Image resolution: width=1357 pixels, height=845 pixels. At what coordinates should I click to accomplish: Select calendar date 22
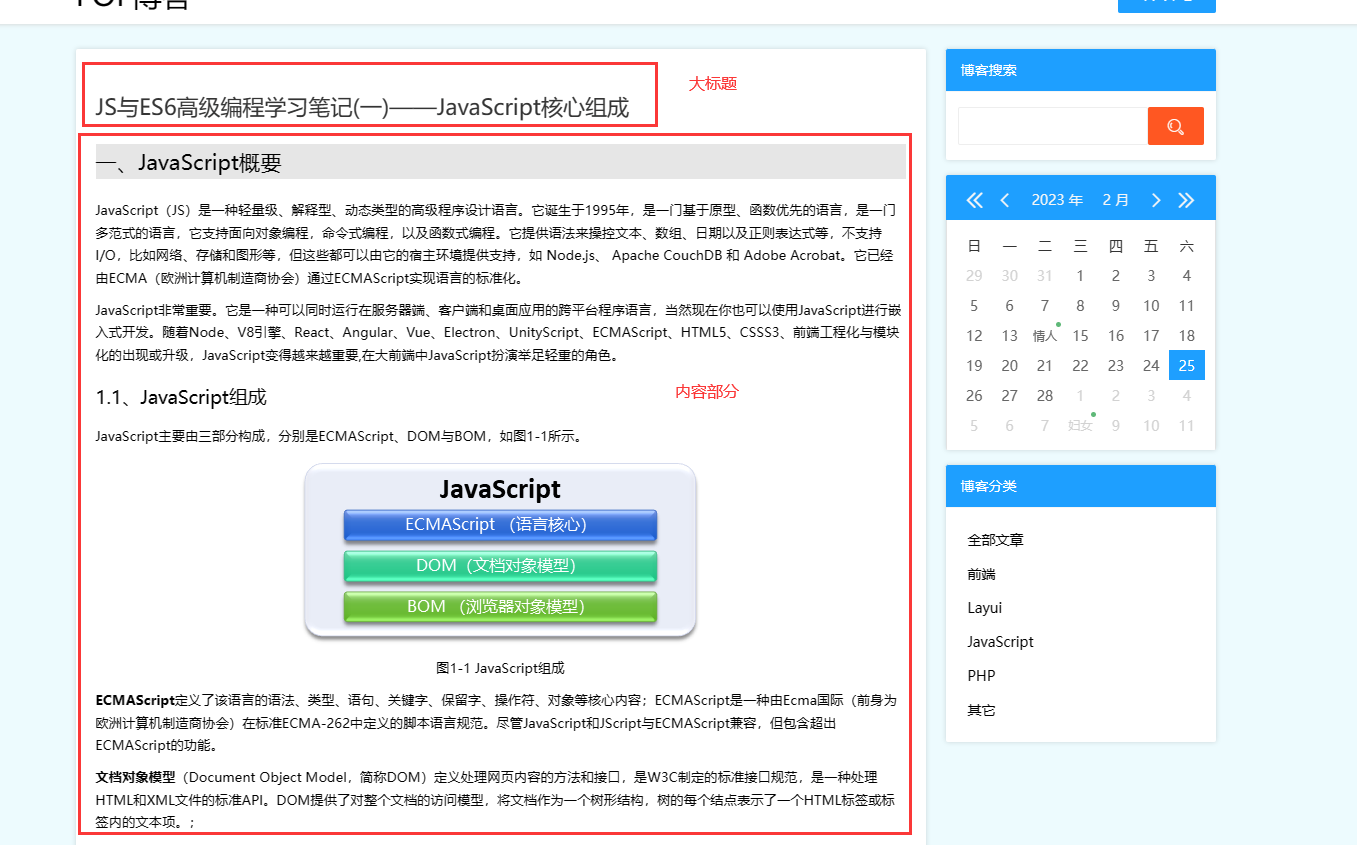pos(1080,366)
